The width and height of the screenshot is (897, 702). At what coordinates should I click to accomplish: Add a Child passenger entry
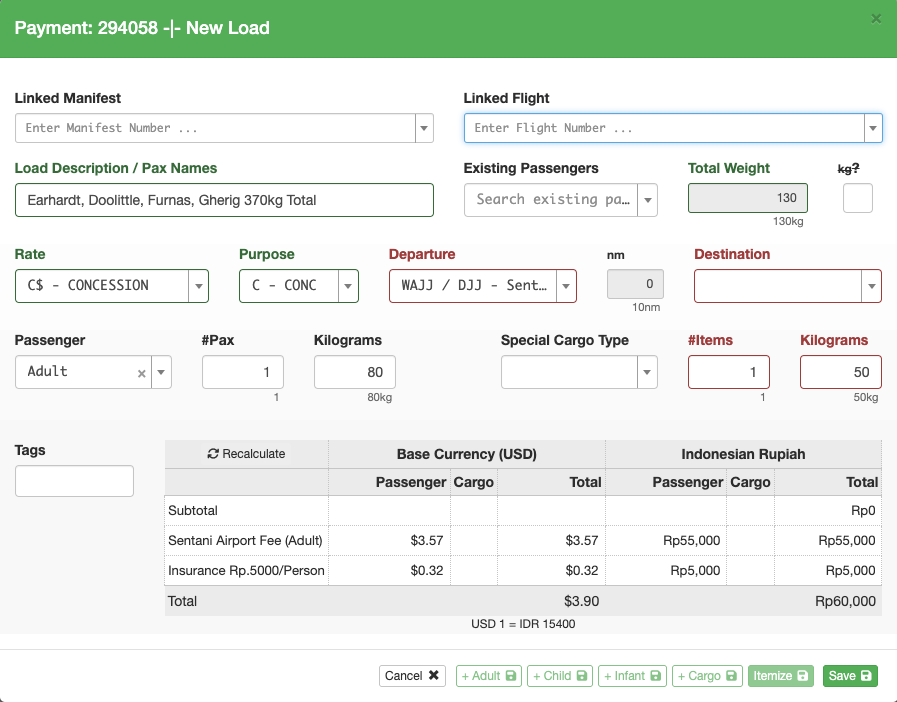(559, 676)
